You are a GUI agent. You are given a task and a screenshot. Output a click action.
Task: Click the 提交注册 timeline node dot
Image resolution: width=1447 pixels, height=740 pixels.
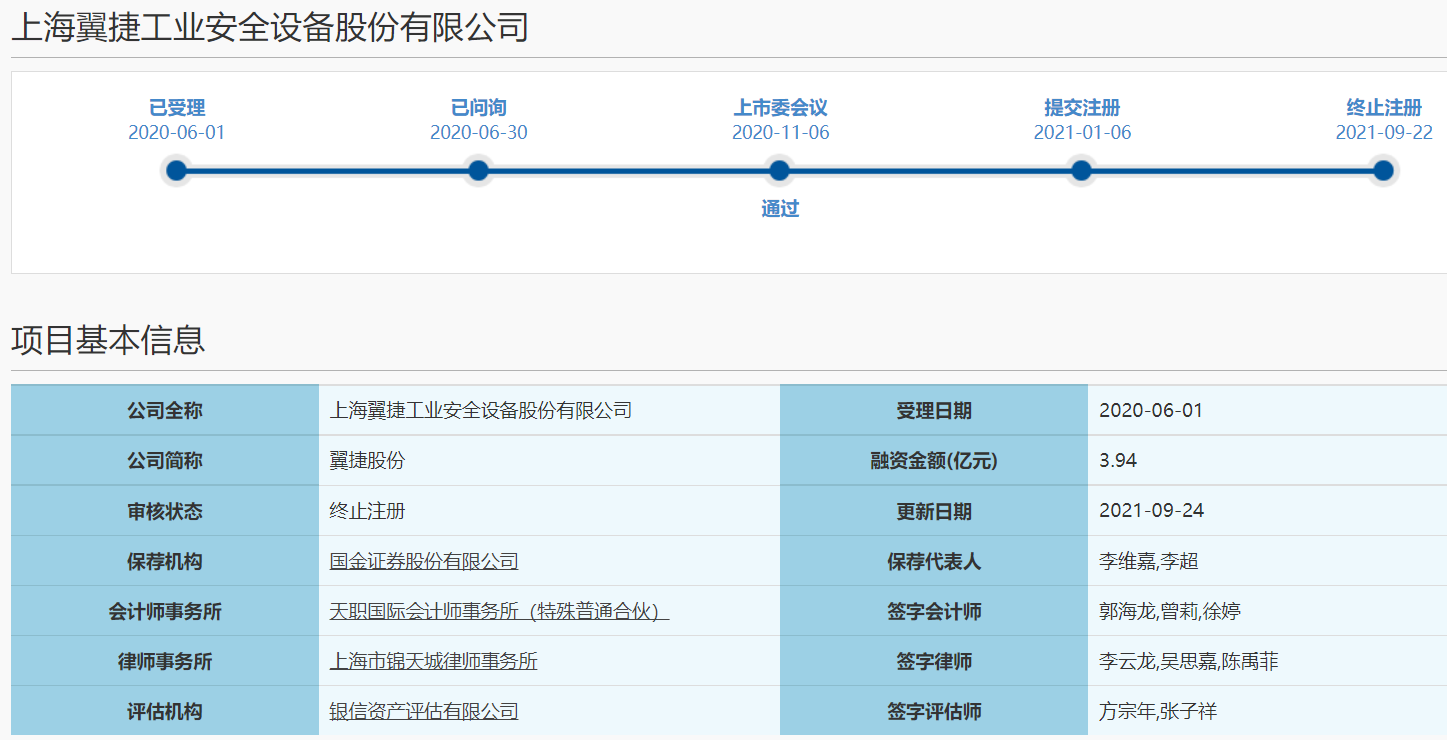click(x=1081, y=171)
